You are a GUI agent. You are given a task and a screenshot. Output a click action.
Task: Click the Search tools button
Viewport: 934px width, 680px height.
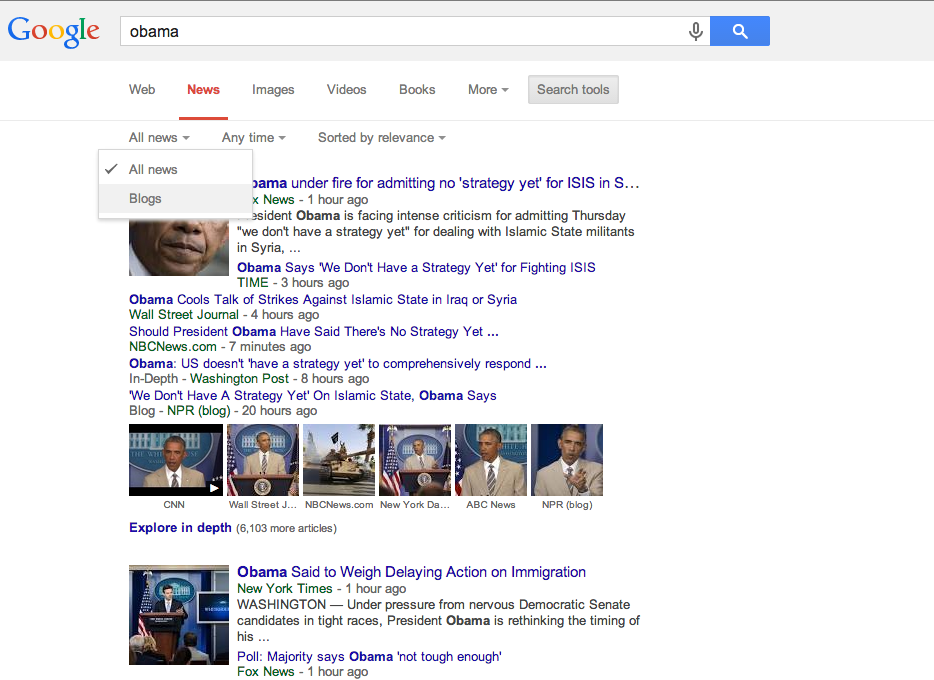(x=573, y=89)
